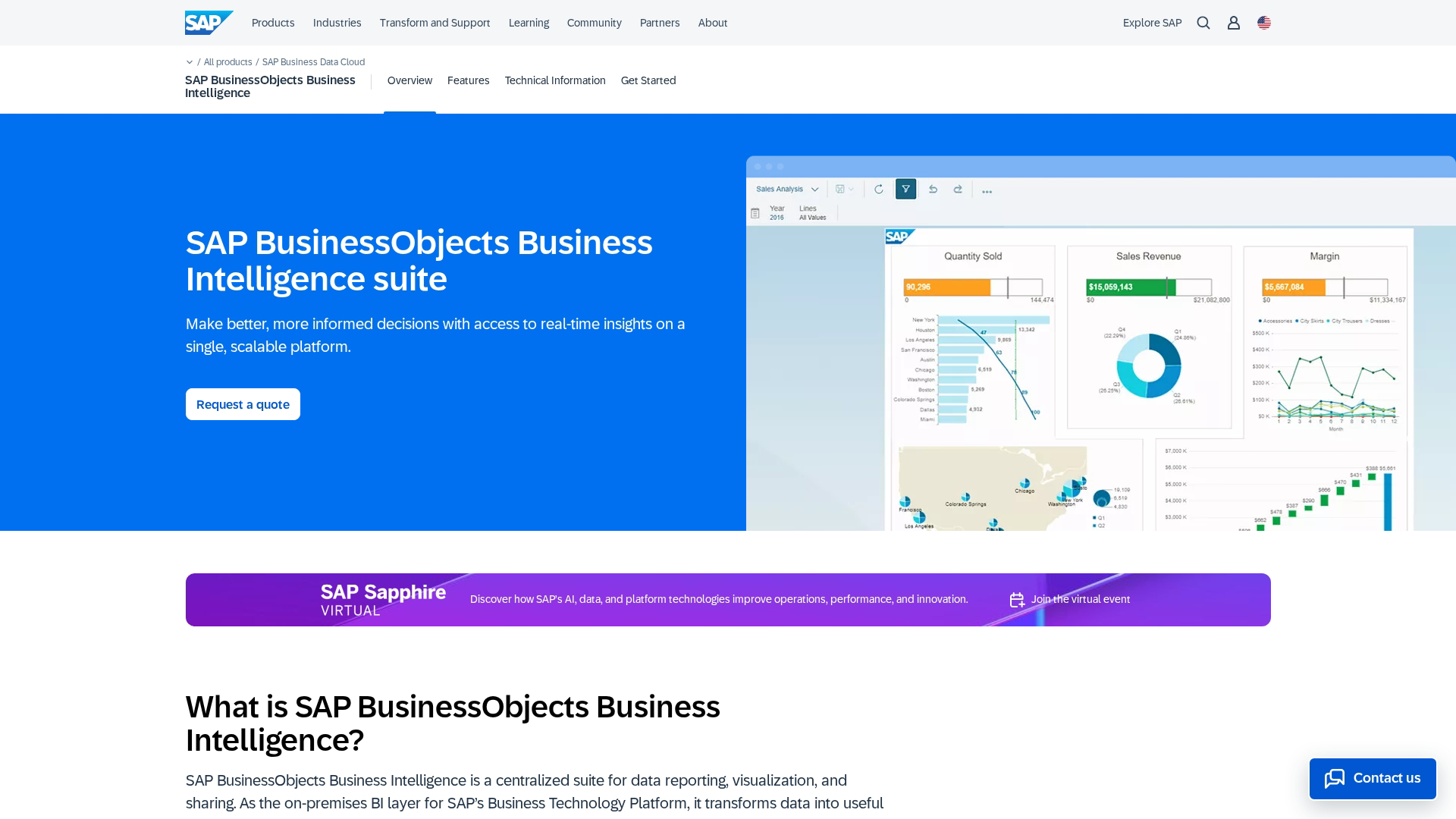Click the US map in dashboard
The image size is (1456, 819).
click(x=993, y=488)
